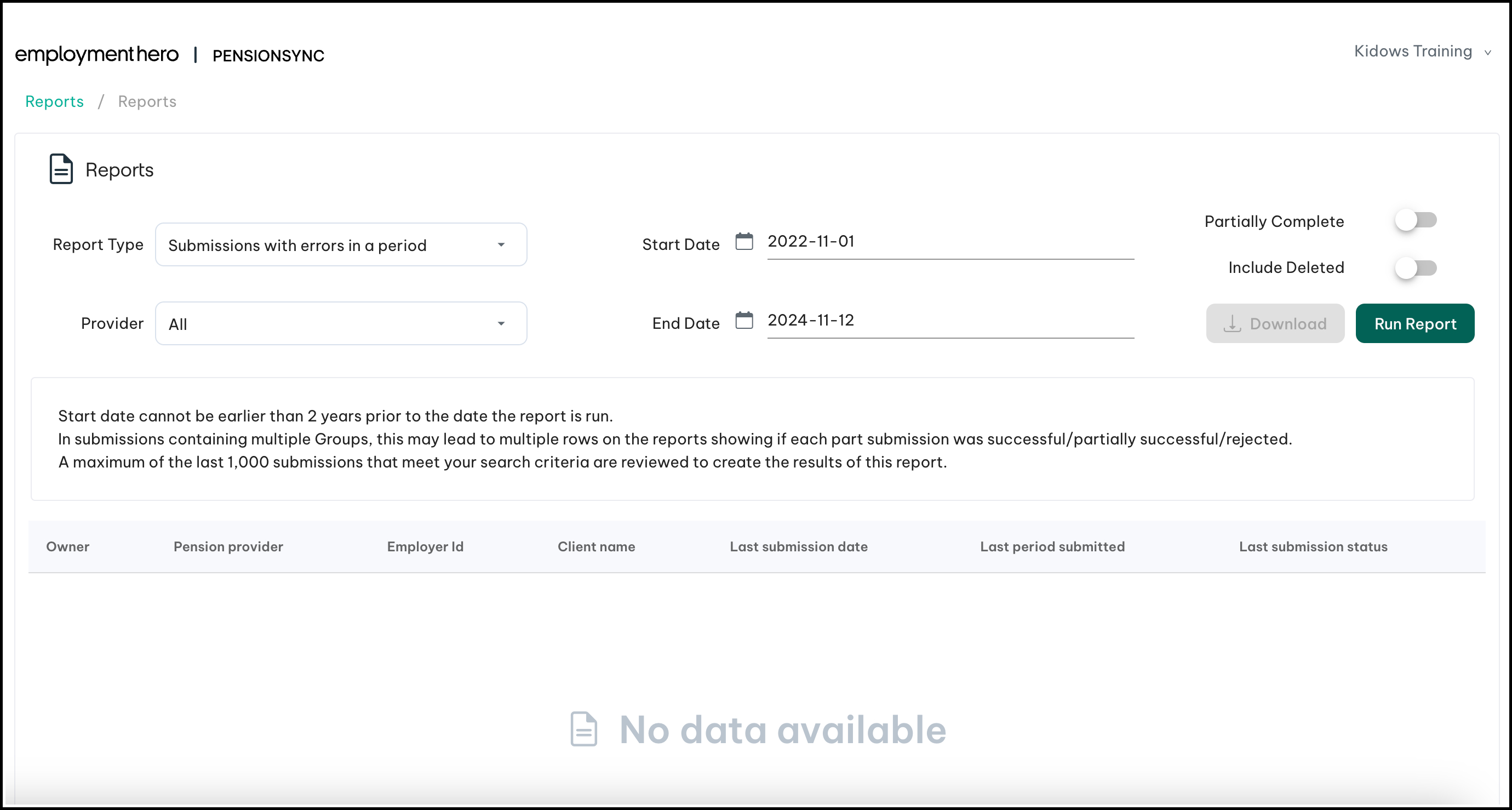Click the Last submission date column header
The height and width of the screenshot is (810, 1512).
798,546
